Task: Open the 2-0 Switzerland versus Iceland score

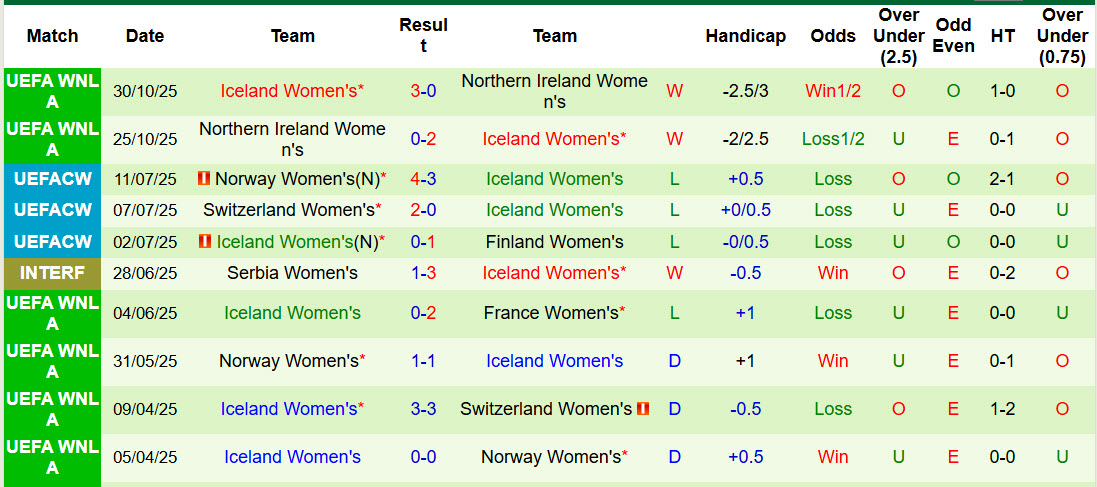Action: click(423, 210)
